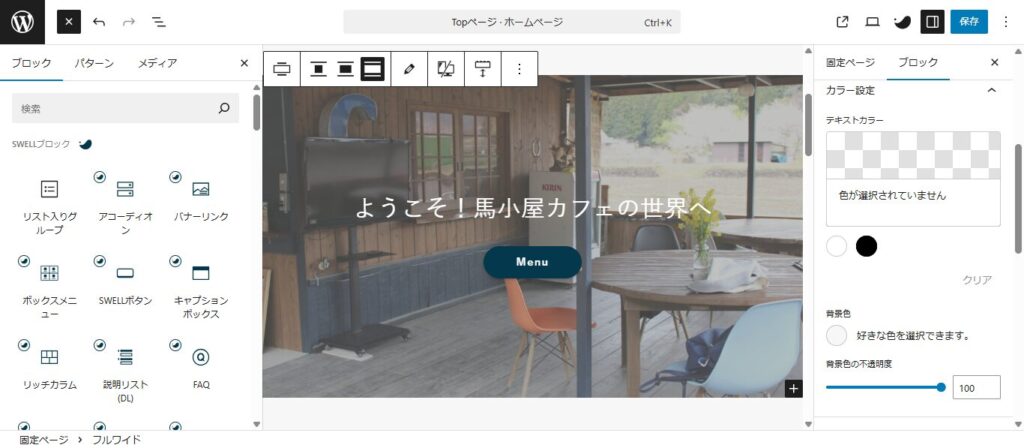Click the inserter panel scrollbar
1024x448 pixels.
point(257,112)
